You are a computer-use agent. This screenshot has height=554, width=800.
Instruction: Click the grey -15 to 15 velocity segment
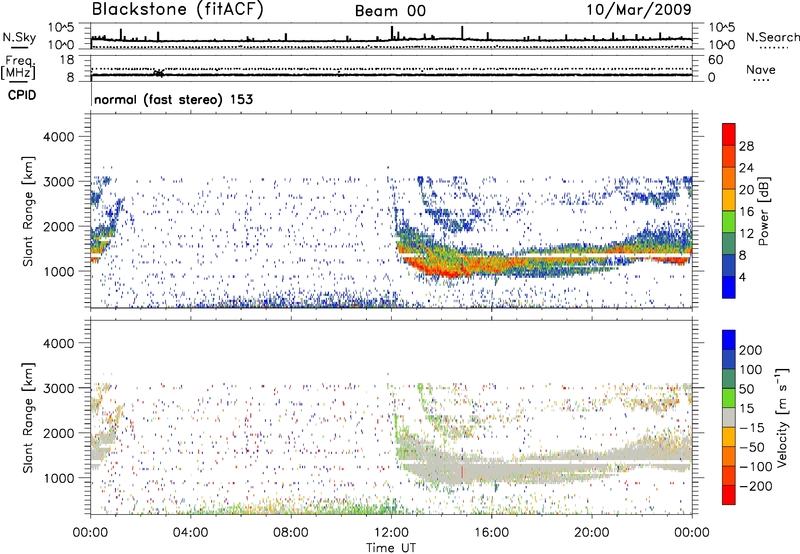click(x=729, y=417)
